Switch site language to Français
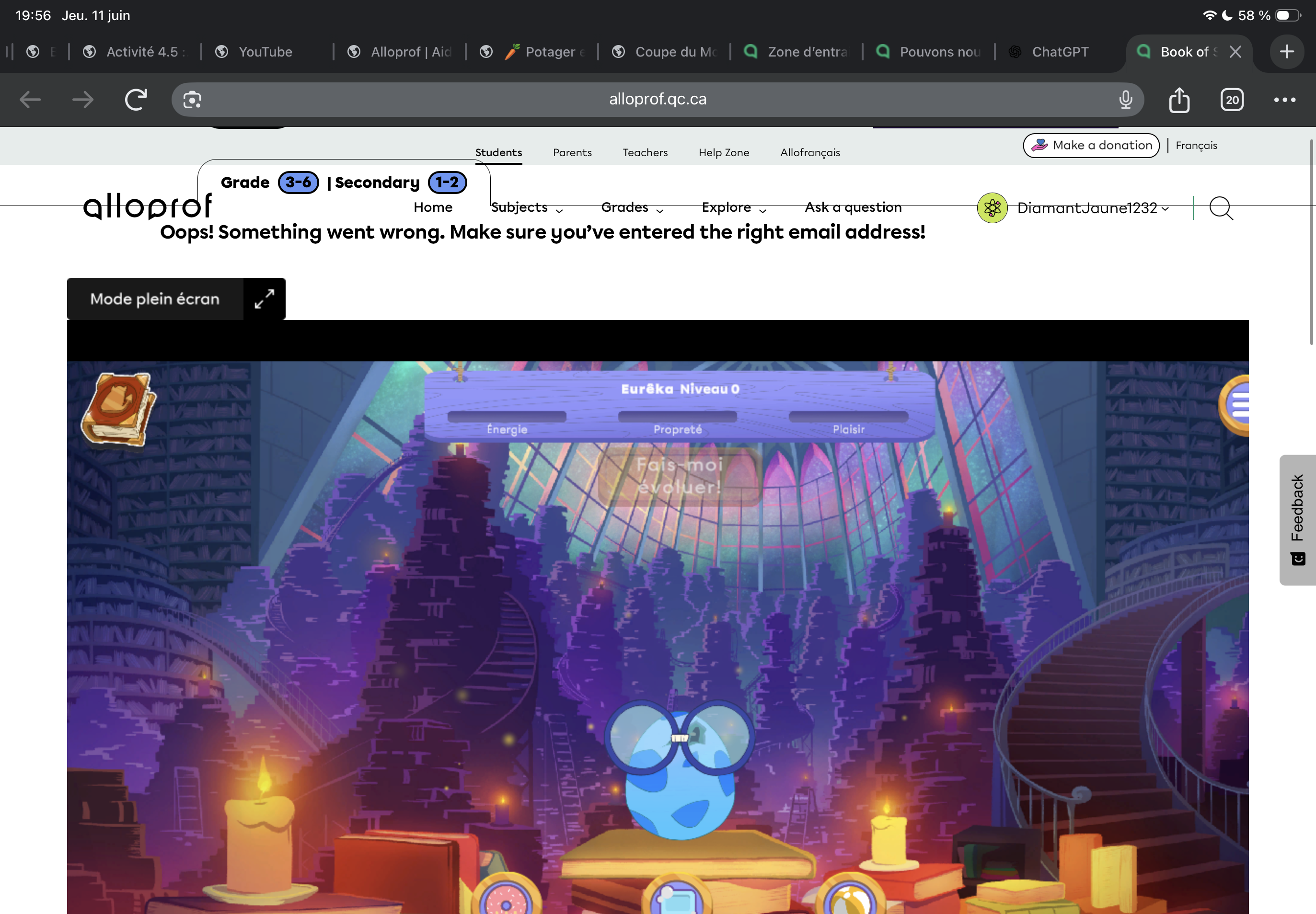This screenshot has height=914, width=1316. click(1196, 146)
